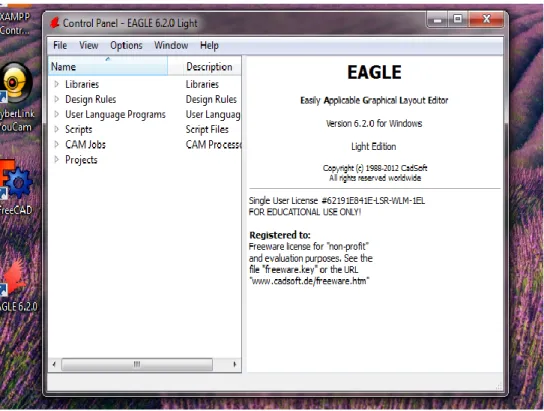Click the horizontal scrollbar left arrow
544x411 pixels.
[x=54, y=364]
